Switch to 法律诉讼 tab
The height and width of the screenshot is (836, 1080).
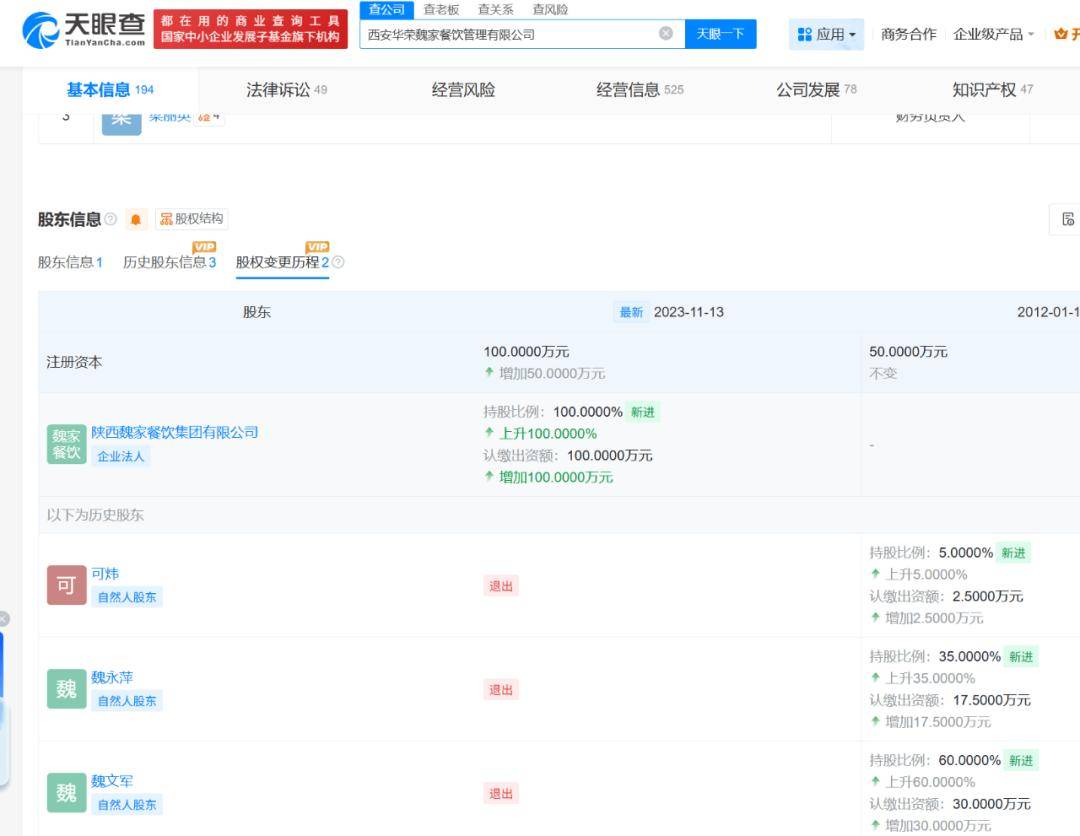(x=286, y=90)
